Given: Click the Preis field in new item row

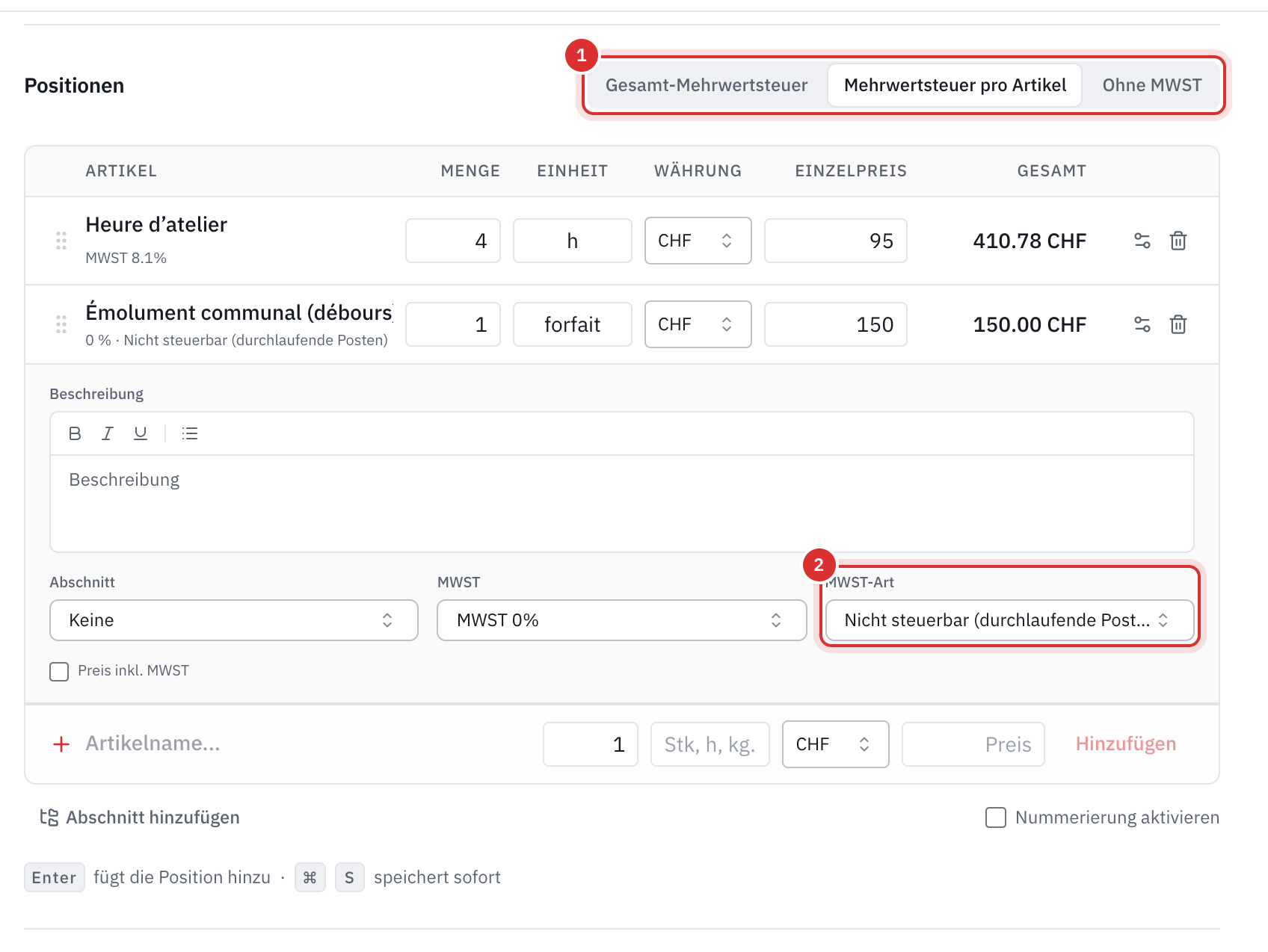Looking at the screenshot, I should click(973, 744).
